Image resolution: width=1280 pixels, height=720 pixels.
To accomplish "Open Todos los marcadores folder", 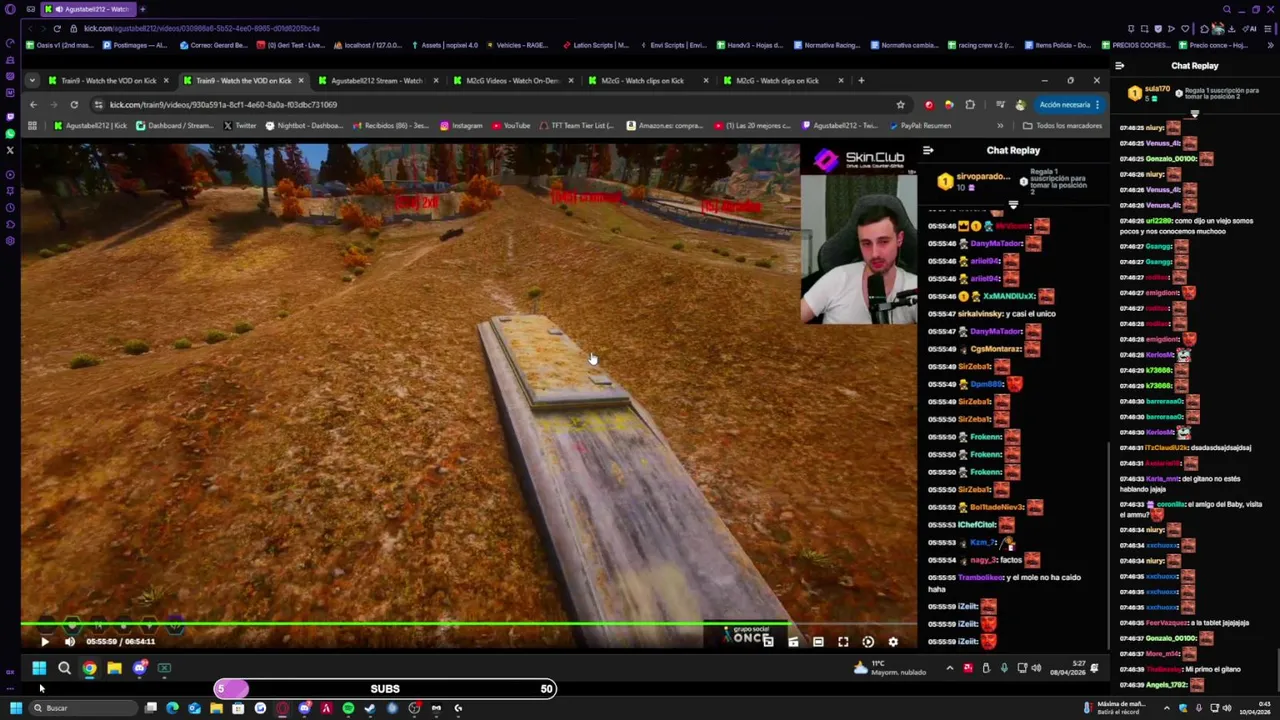I will pos(1062,126).
